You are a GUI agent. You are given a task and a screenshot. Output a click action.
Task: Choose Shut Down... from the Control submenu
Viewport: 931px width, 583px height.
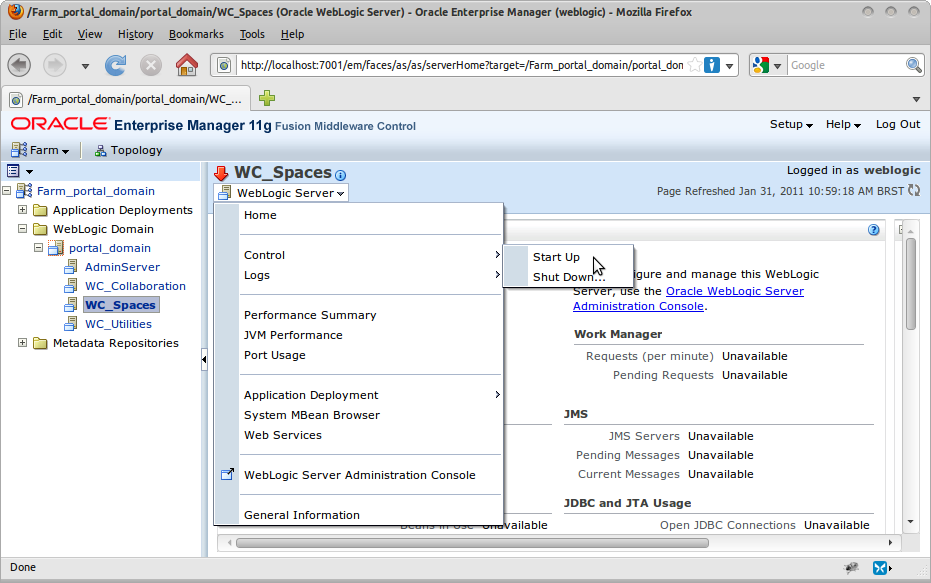pyautogui.click(x=569, y=277)
